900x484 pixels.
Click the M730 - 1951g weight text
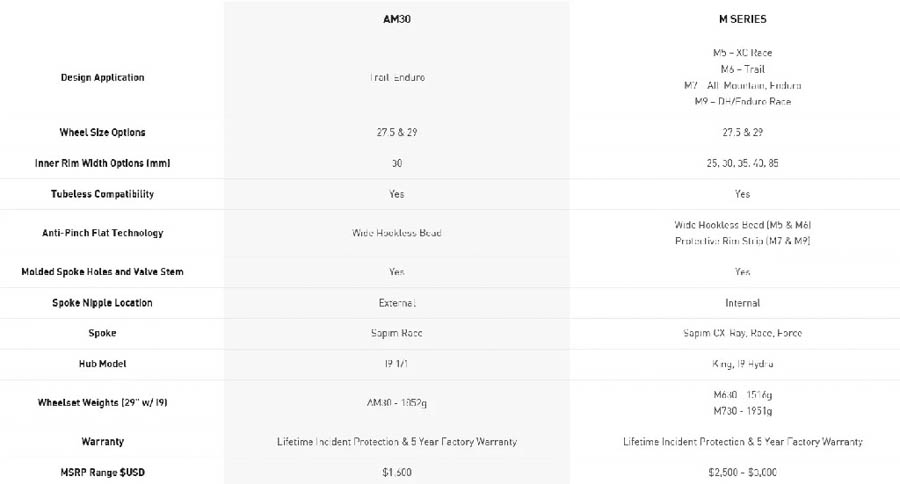[x=742, y=411]
